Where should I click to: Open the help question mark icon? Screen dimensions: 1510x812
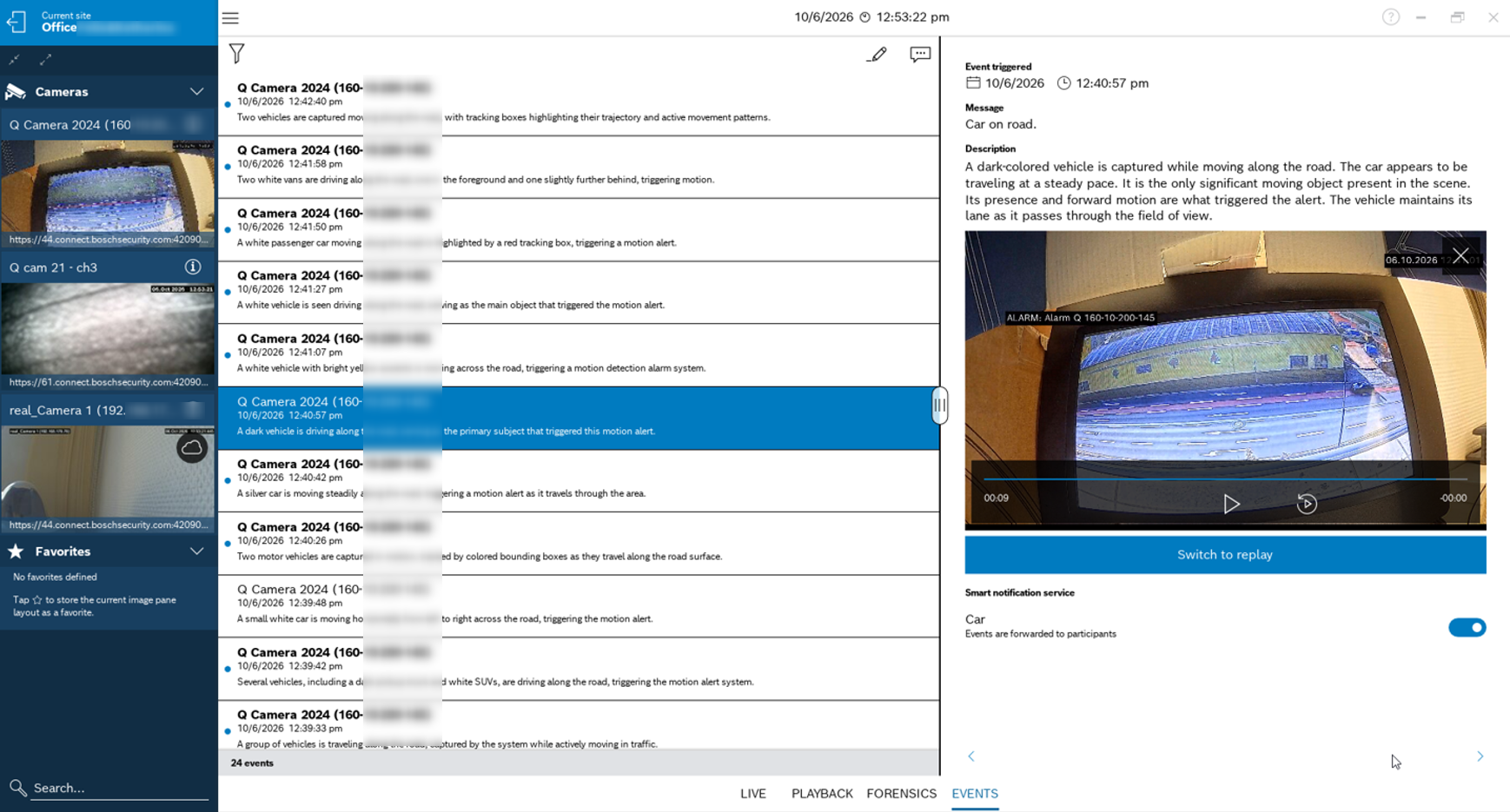click(x=1391, y=17)
